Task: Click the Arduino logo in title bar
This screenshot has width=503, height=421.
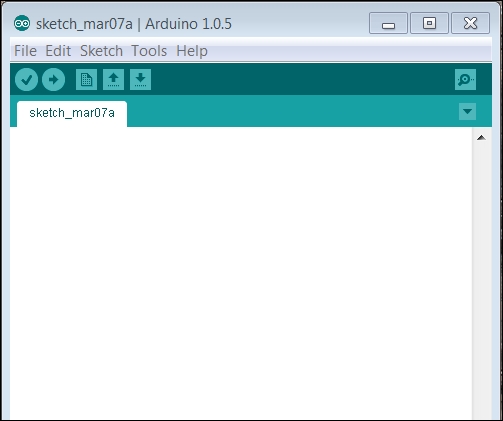Action: [22, 23]
